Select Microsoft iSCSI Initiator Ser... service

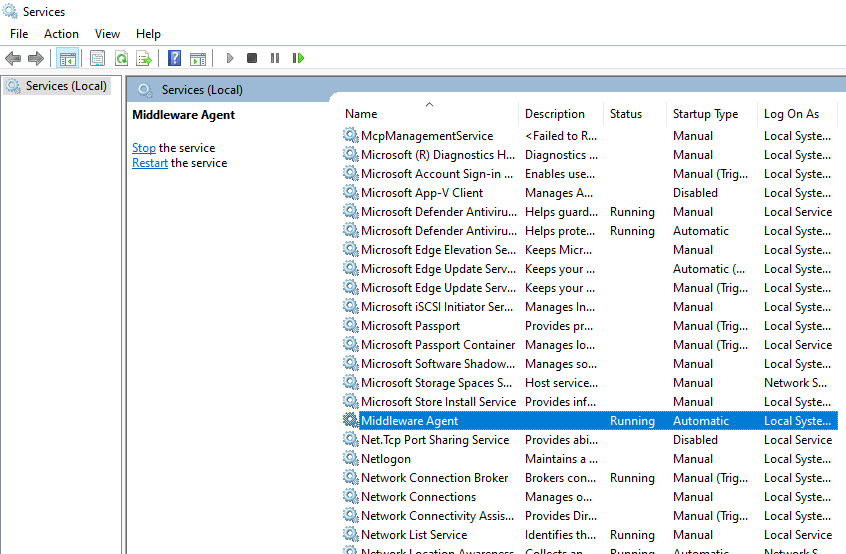[437, 306]
